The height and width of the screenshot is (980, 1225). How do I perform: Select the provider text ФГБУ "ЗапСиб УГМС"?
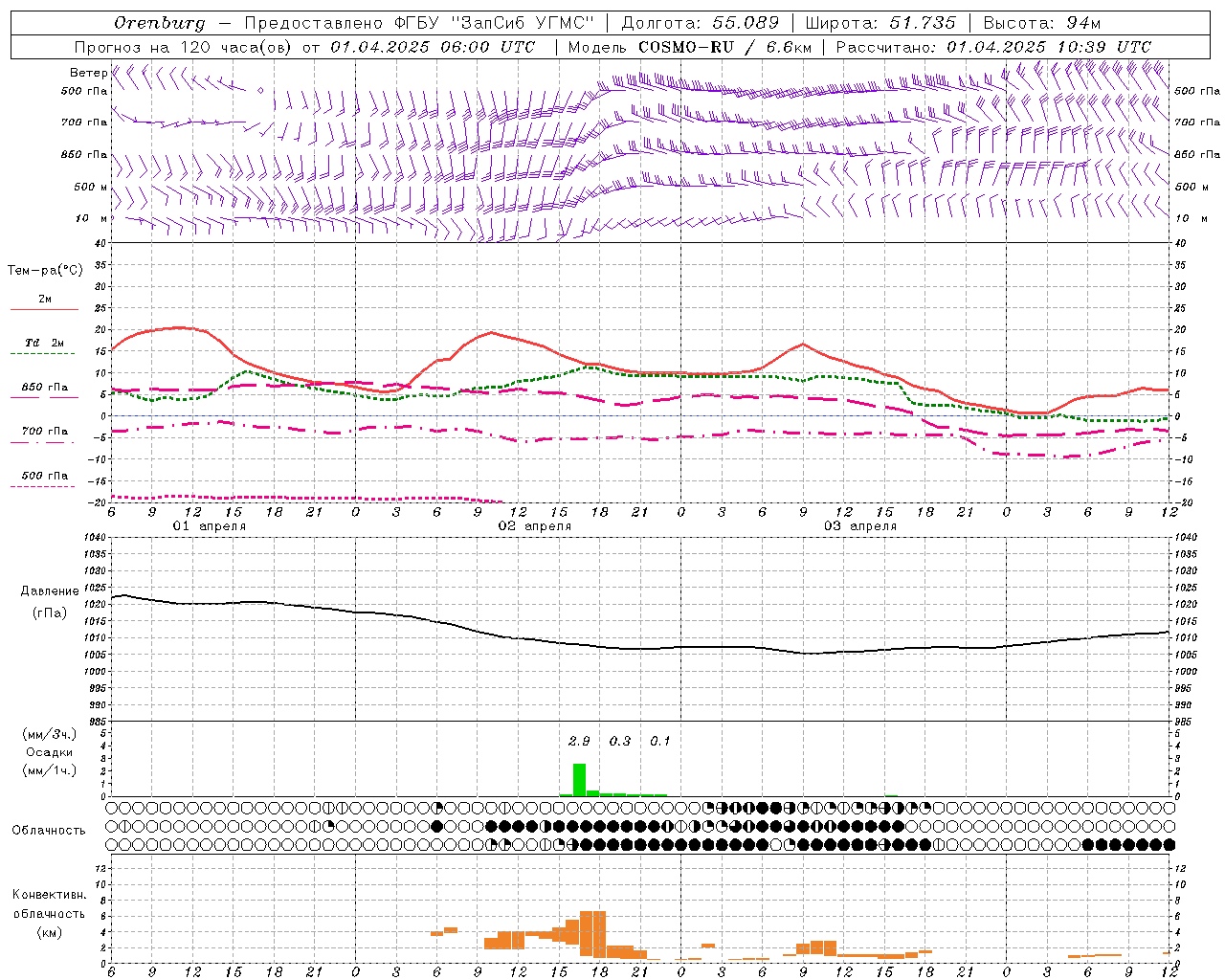click(496, 23)
